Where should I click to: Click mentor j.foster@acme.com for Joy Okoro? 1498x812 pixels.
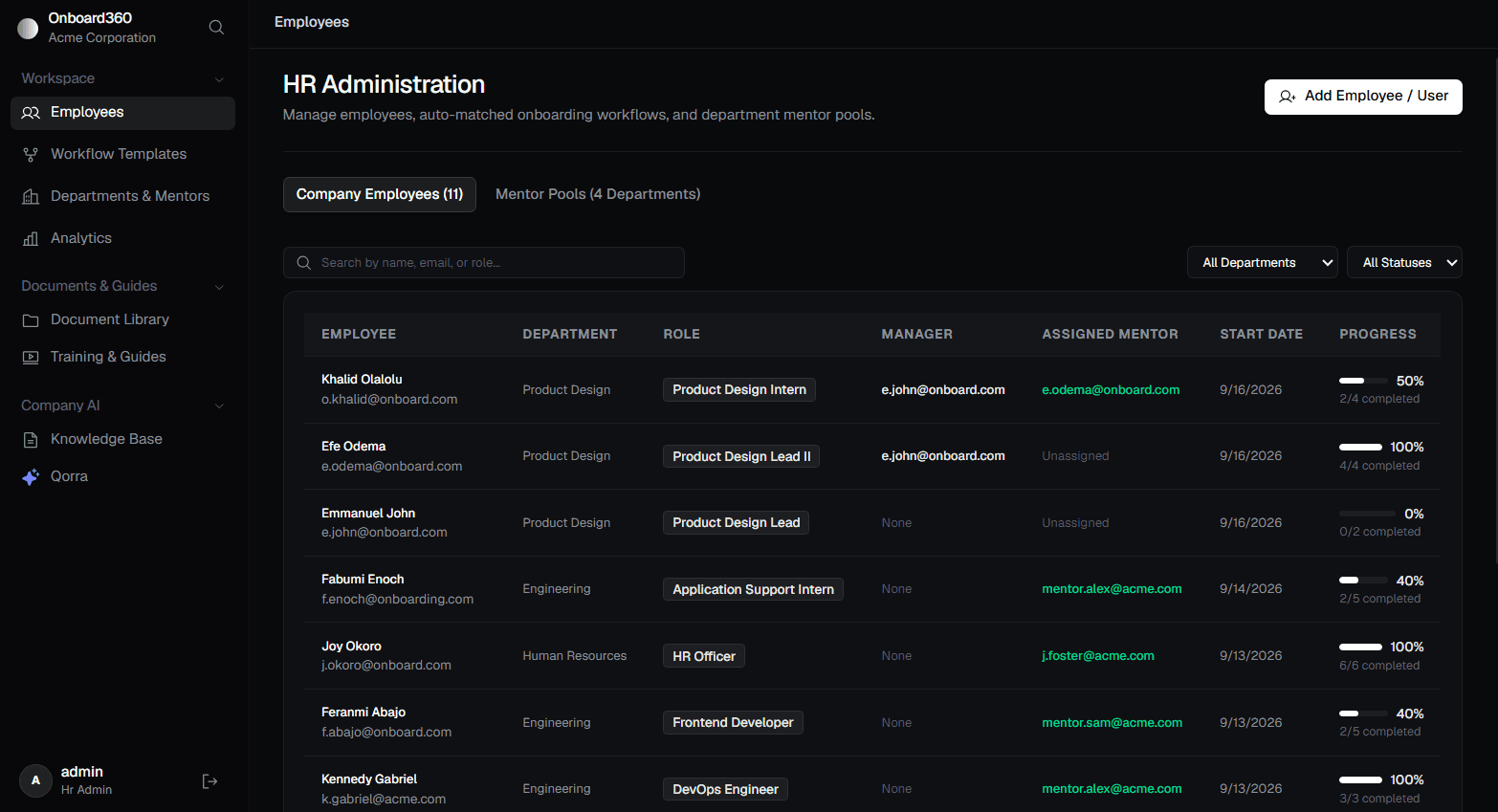point(1098,656)
